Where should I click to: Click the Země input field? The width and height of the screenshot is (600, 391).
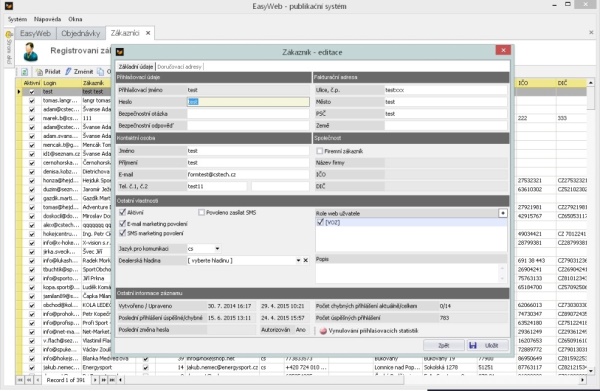click(x=446, y=125)
